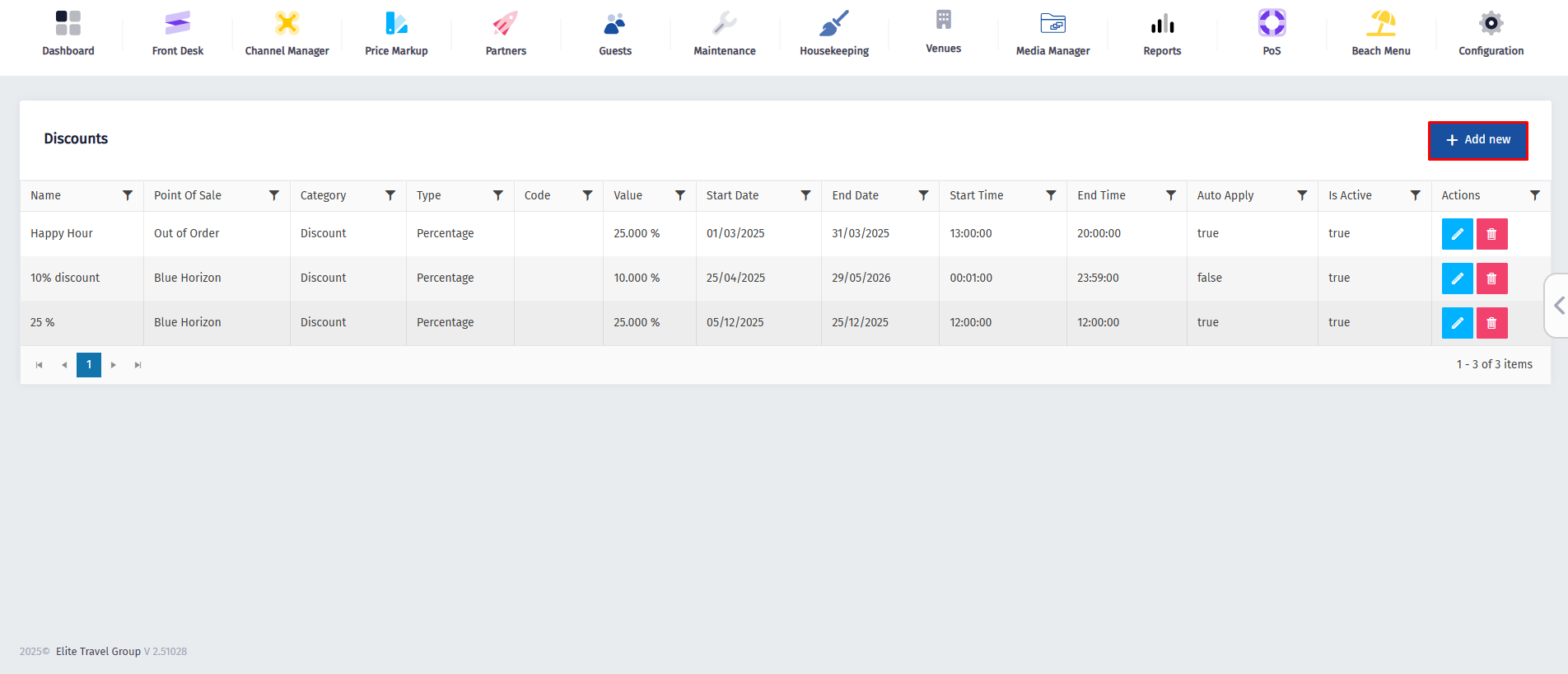Screen dimensions: 1568x674
Task: Click the Add new discount button
Action: [x=1477, y=140]
